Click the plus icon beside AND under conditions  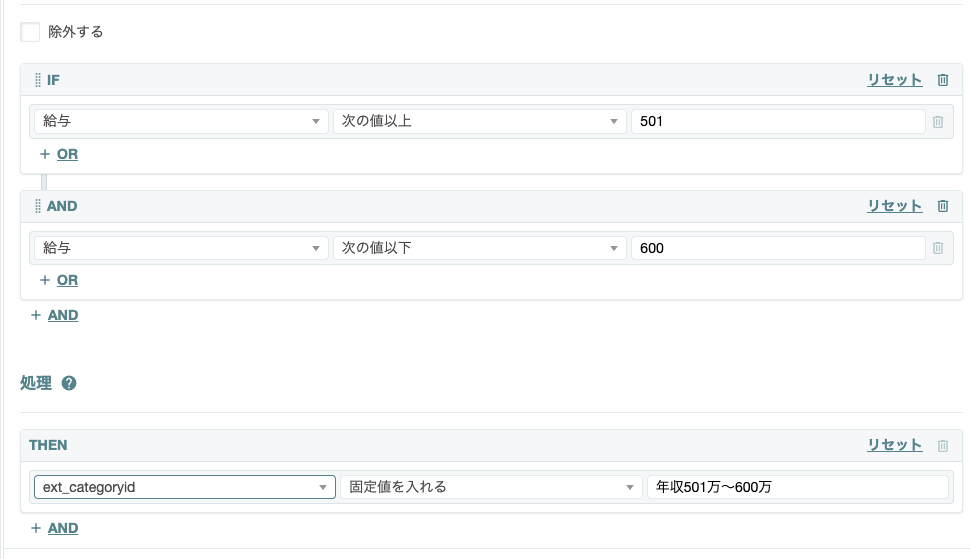tap(36, 315)
